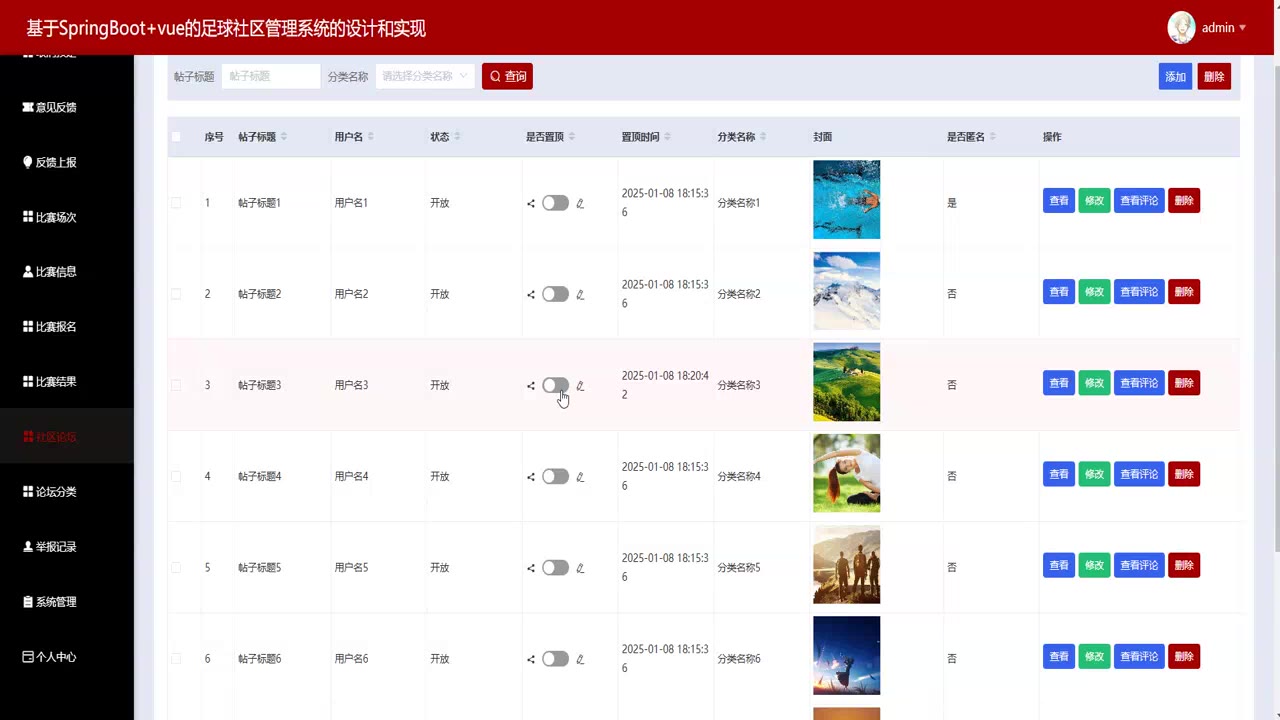Sort table by 置顶时间 column arrows
Image resolution: width=1280 pixels, height=720 pixels.
(x=667, y=137)
